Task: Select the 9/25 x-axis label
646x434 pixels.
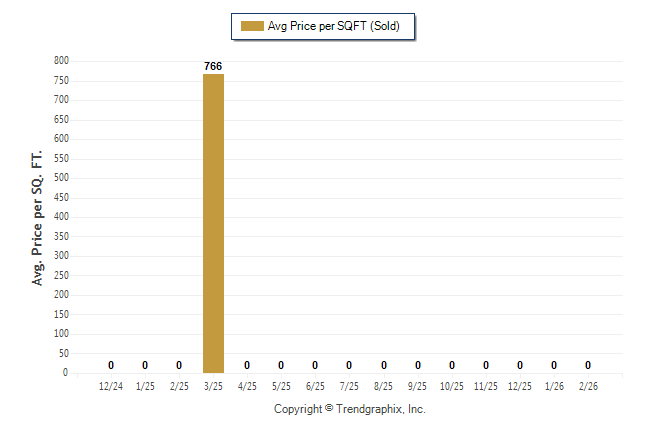Action: (418, 386)
